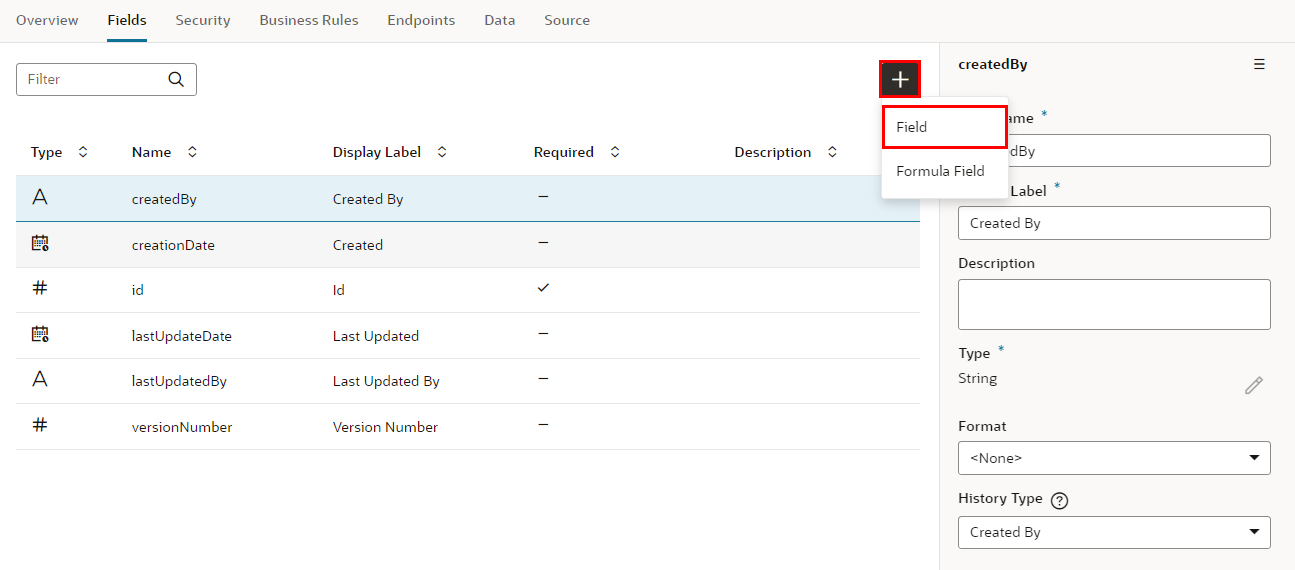The height and width of the screenshot is (570, 1295).
Task: Select the versionNumber row
Action: tap(182, 427)
